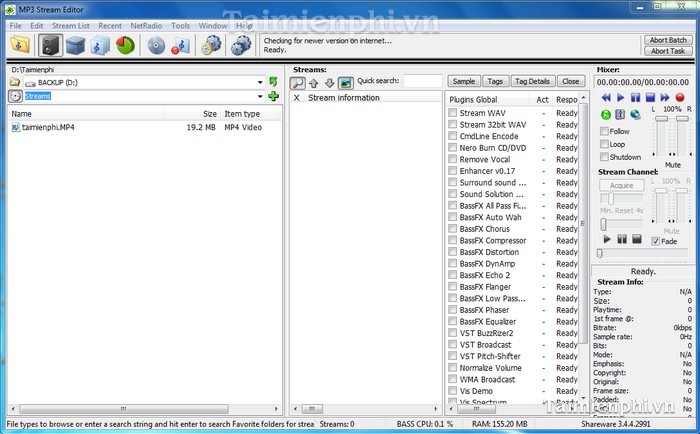Check the Normalize Volume plugin
700x434 pixels.
click(x=453, y=367)
